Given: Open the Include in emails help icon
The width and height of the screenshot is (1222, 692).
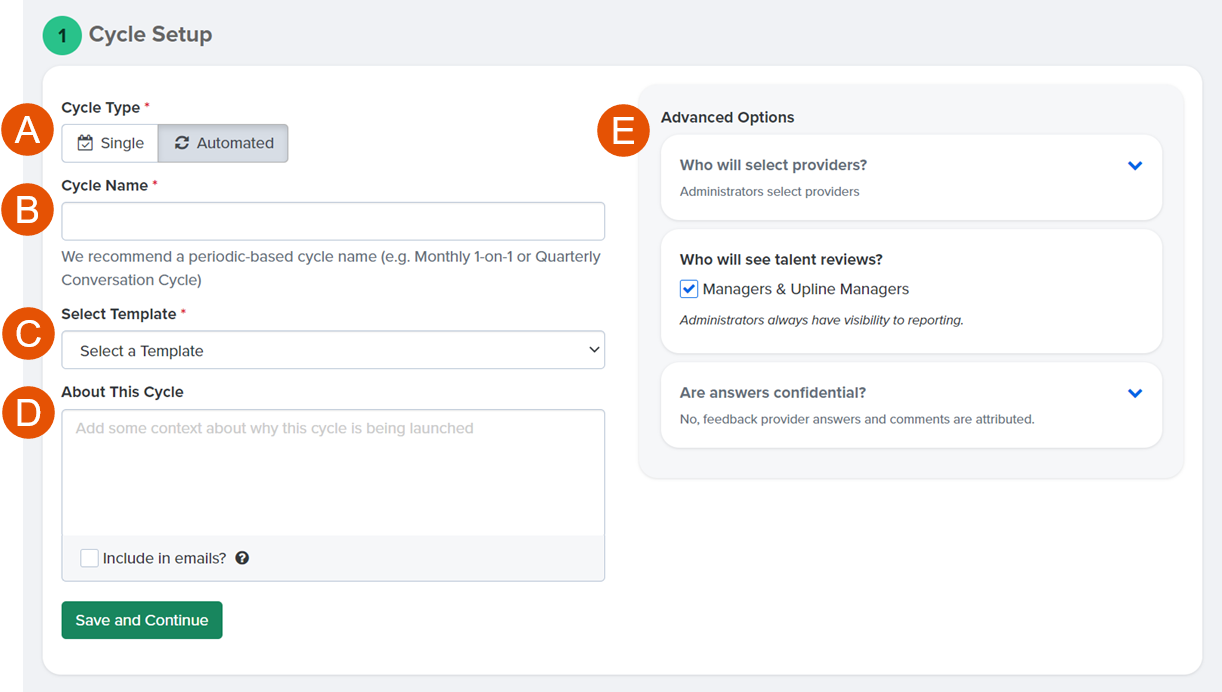Looking at the screenshot, I should pos(242,558).
